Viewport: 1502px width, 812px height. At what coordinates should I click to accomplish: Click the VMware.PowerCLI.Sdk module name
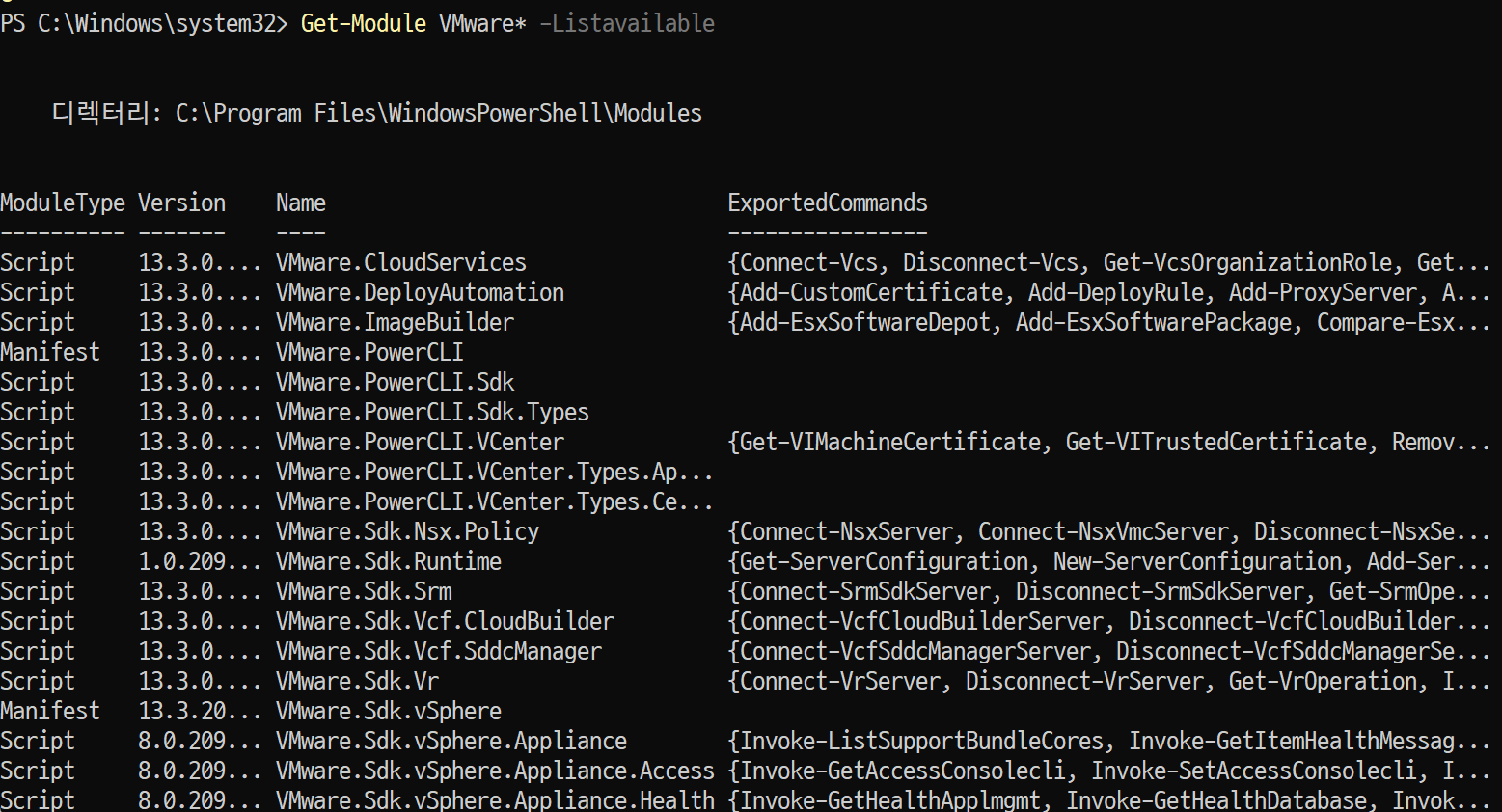395,382
